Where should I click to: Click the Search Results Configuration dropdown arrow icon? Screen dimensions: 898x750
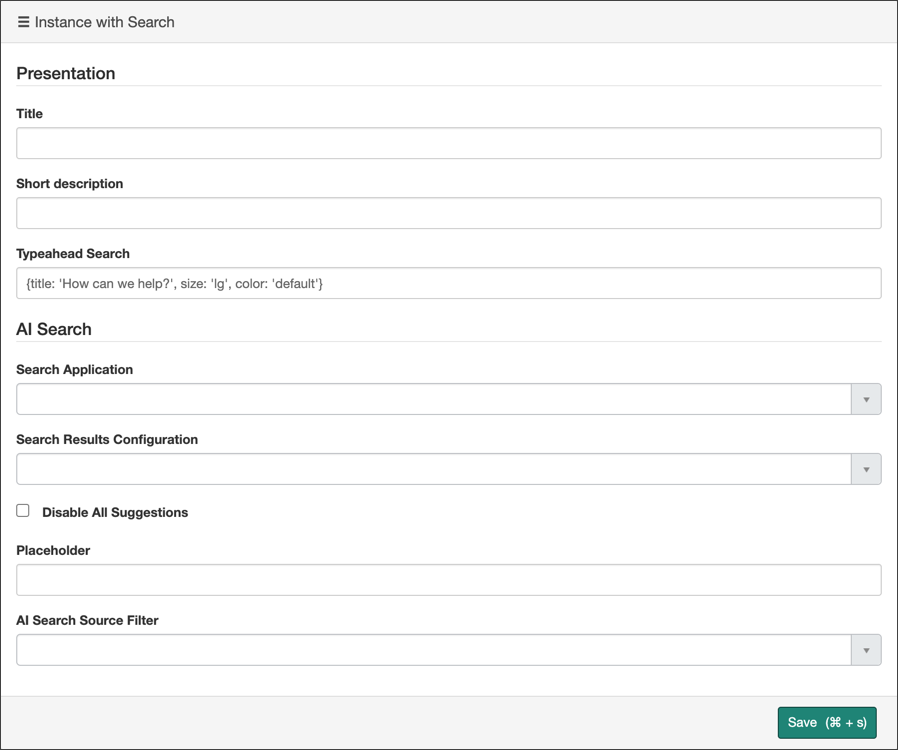[866, 468]
